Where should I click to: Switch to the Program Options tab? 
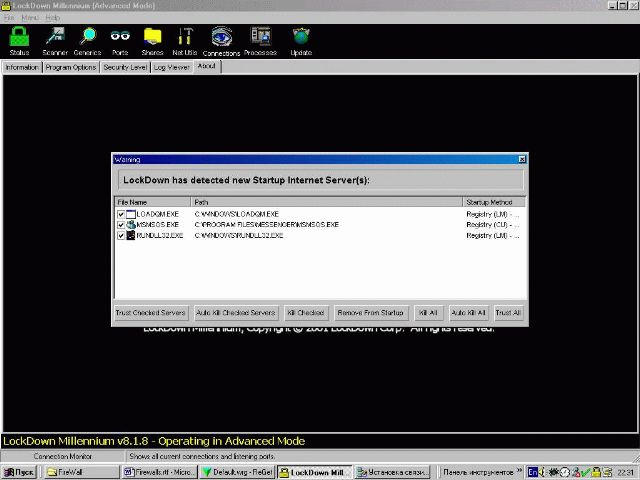71,67
